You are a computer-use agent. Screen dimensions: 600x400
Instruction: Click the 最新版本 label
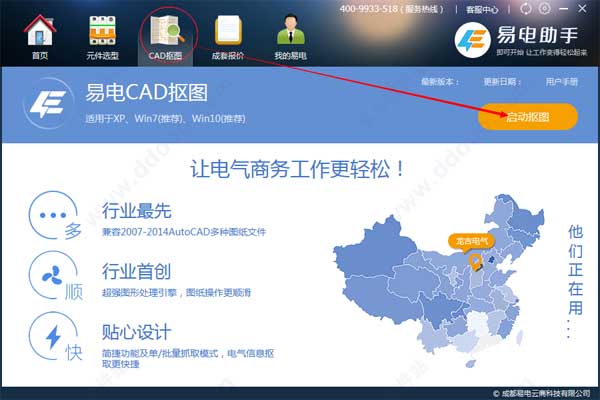(440, 82)
